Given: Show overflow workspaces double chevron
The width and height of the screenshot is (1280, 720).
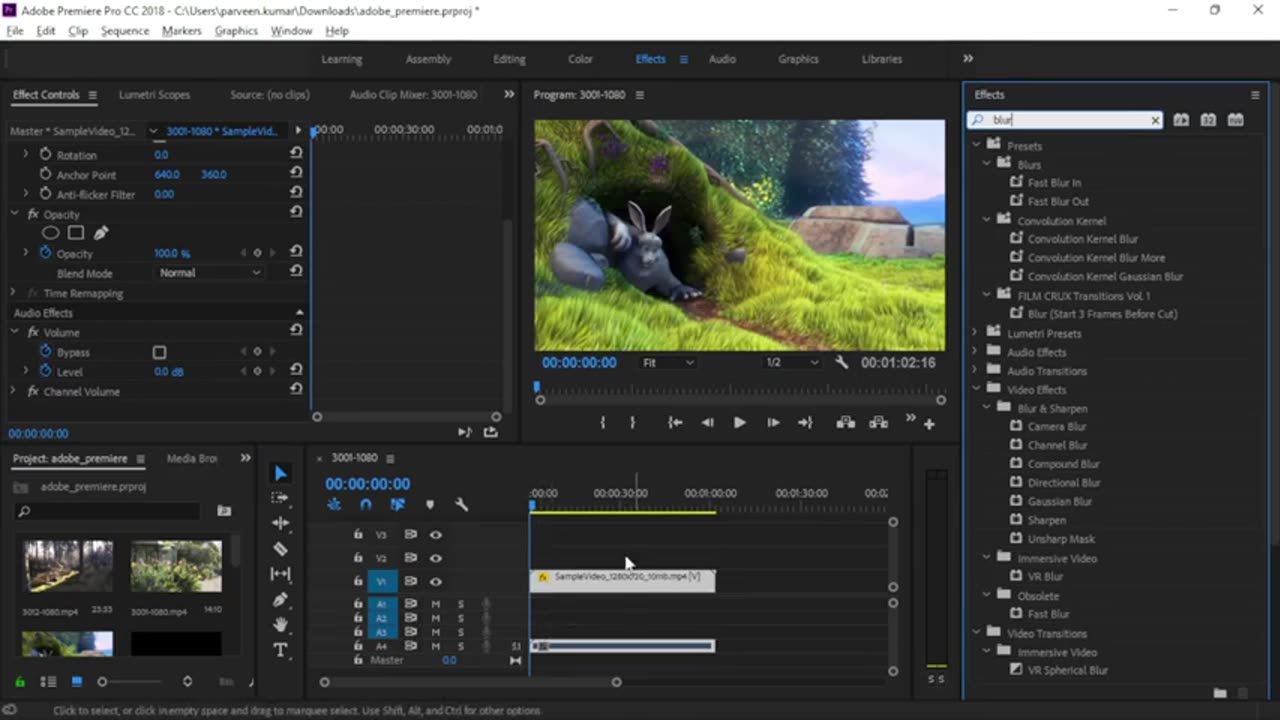Looking at the screenshot, I should tap(967, 59).
